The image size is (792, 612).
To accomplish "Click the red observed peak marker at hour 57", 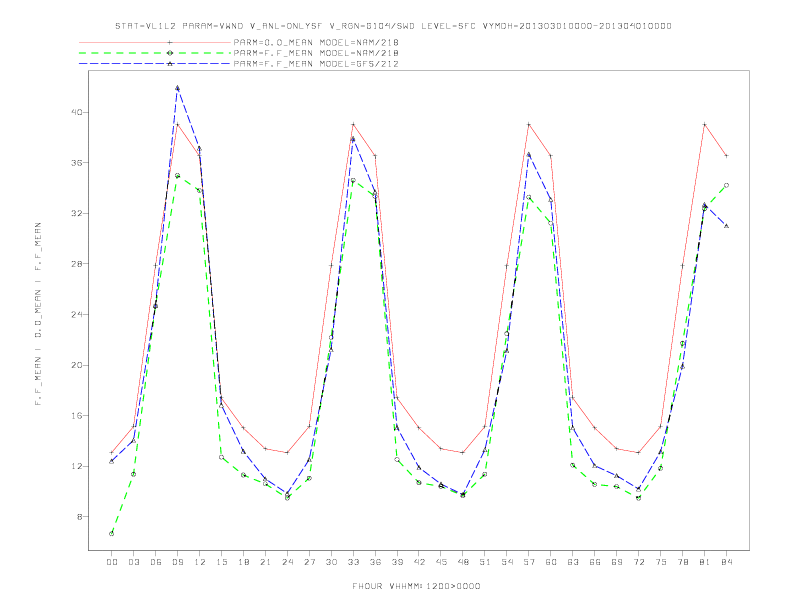I will coord(529,124).
